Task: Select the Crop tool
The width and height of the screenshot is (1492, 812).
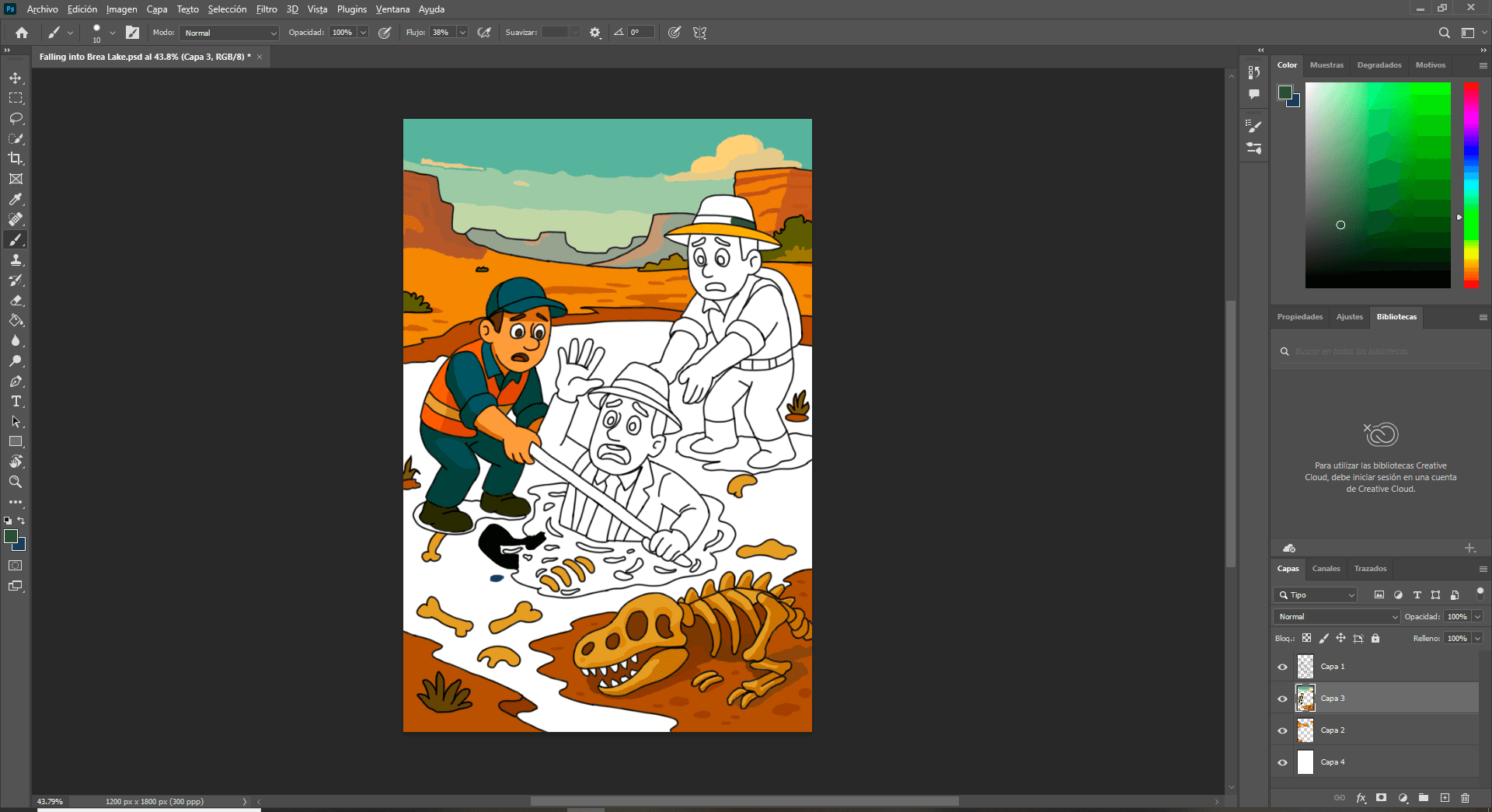Action: [x=16, y=159]
